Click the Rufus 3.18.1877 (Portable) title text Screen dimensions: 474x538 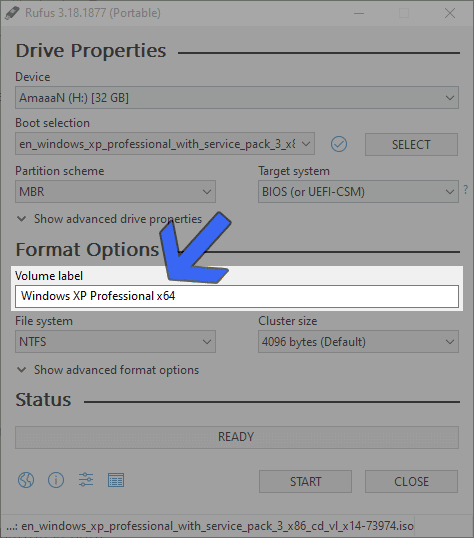pos(93,13)
